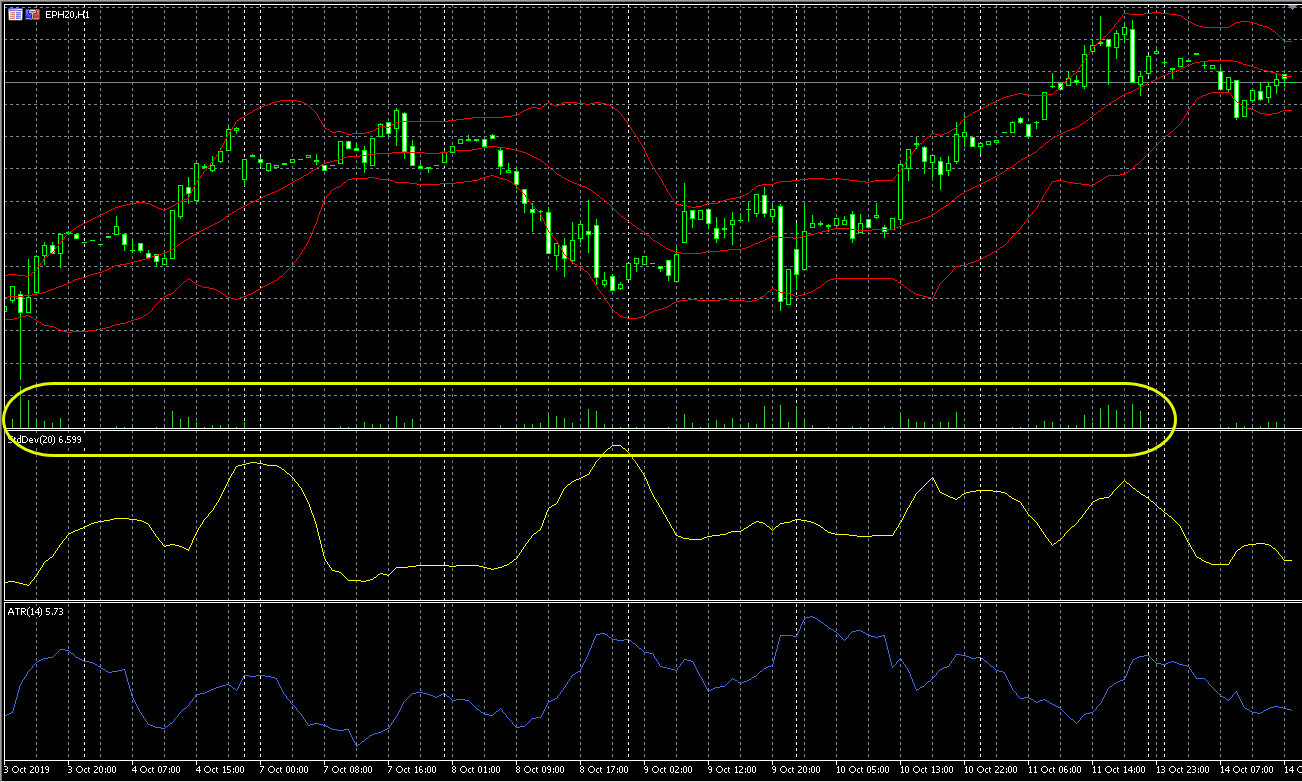Screen dimensions: 1302x782
Task: Click the 9 Oct 20:00 time label
Action: tap(796, 770)
